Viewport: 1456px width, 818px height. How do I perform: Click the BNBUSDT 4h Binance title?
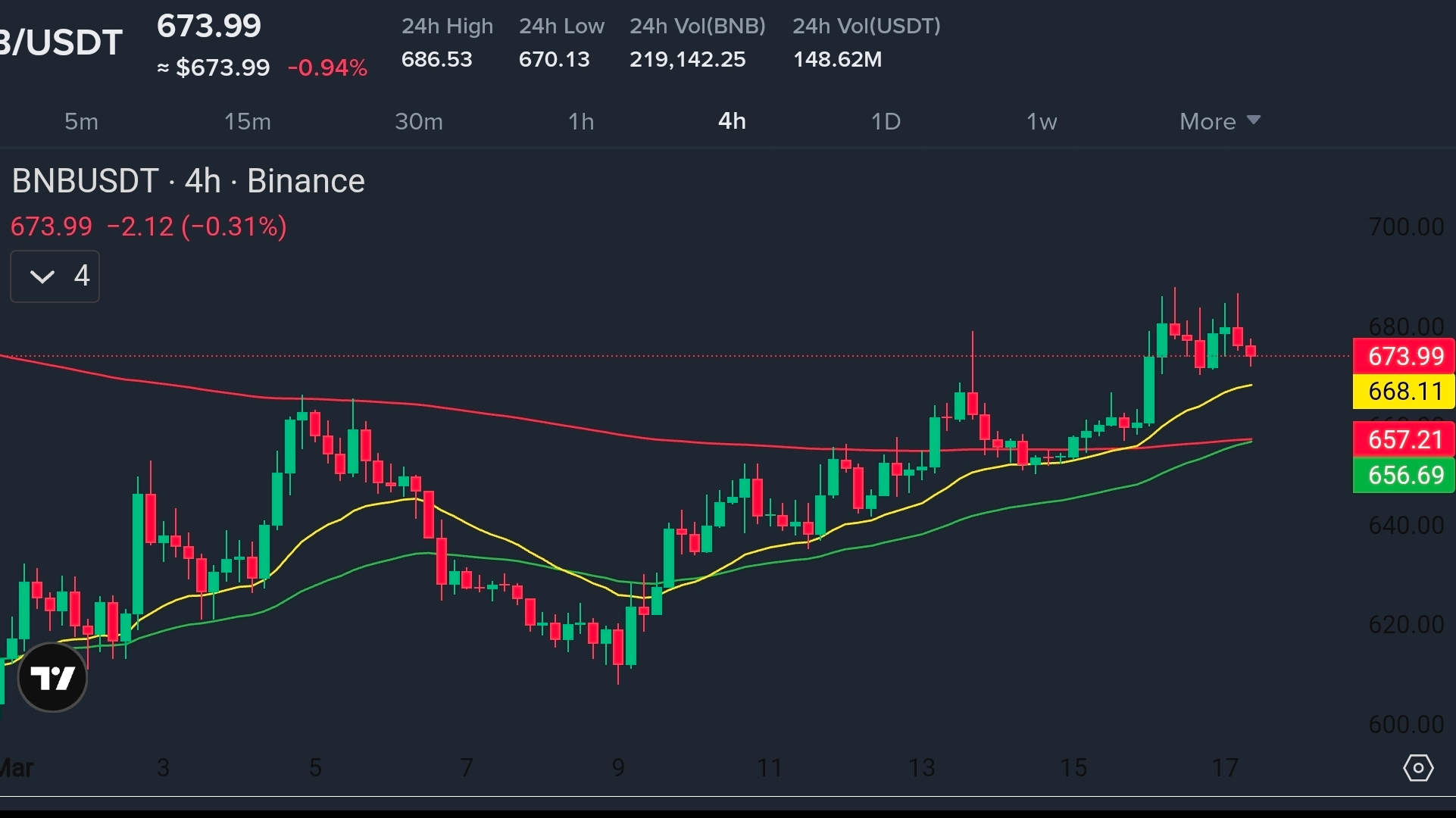click(188, 182)
